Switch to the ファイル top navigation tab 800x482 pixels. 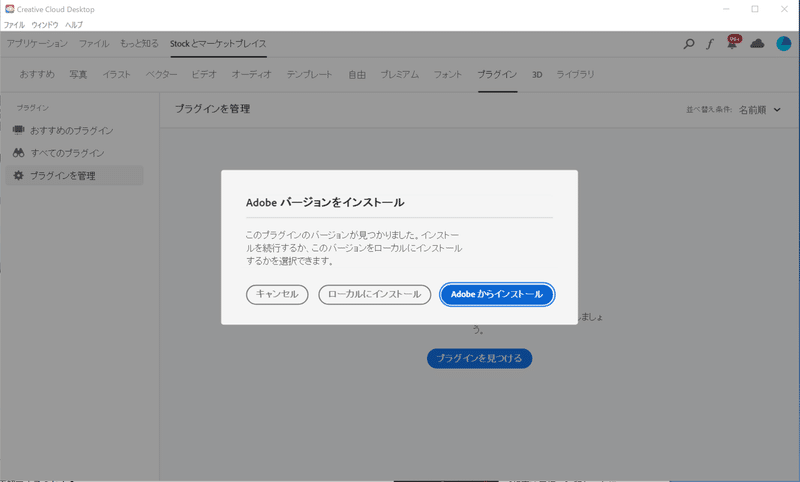(94, 44)
